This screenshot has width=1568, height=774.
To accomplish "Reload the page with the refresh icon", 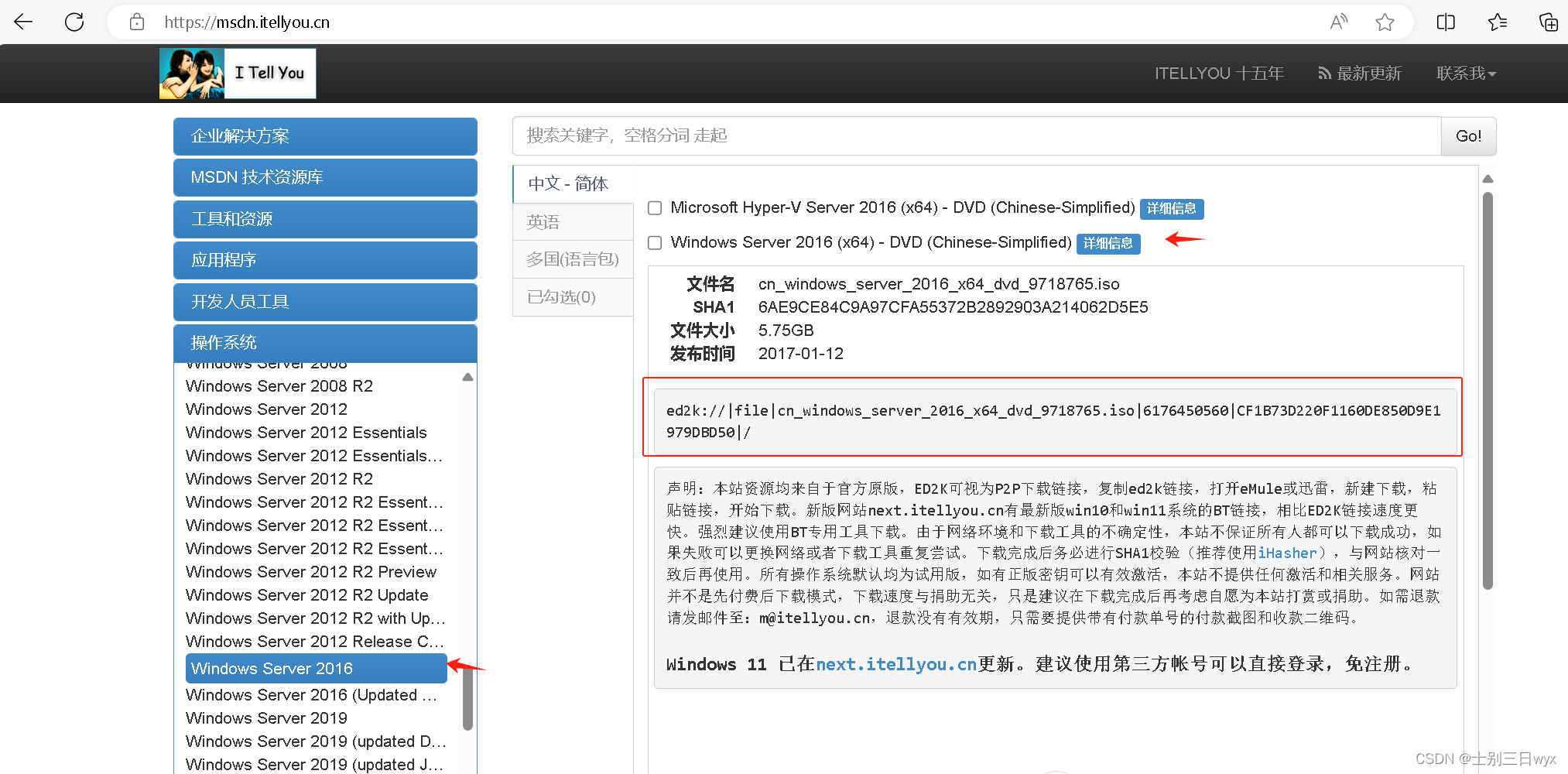I will (74, 22).
